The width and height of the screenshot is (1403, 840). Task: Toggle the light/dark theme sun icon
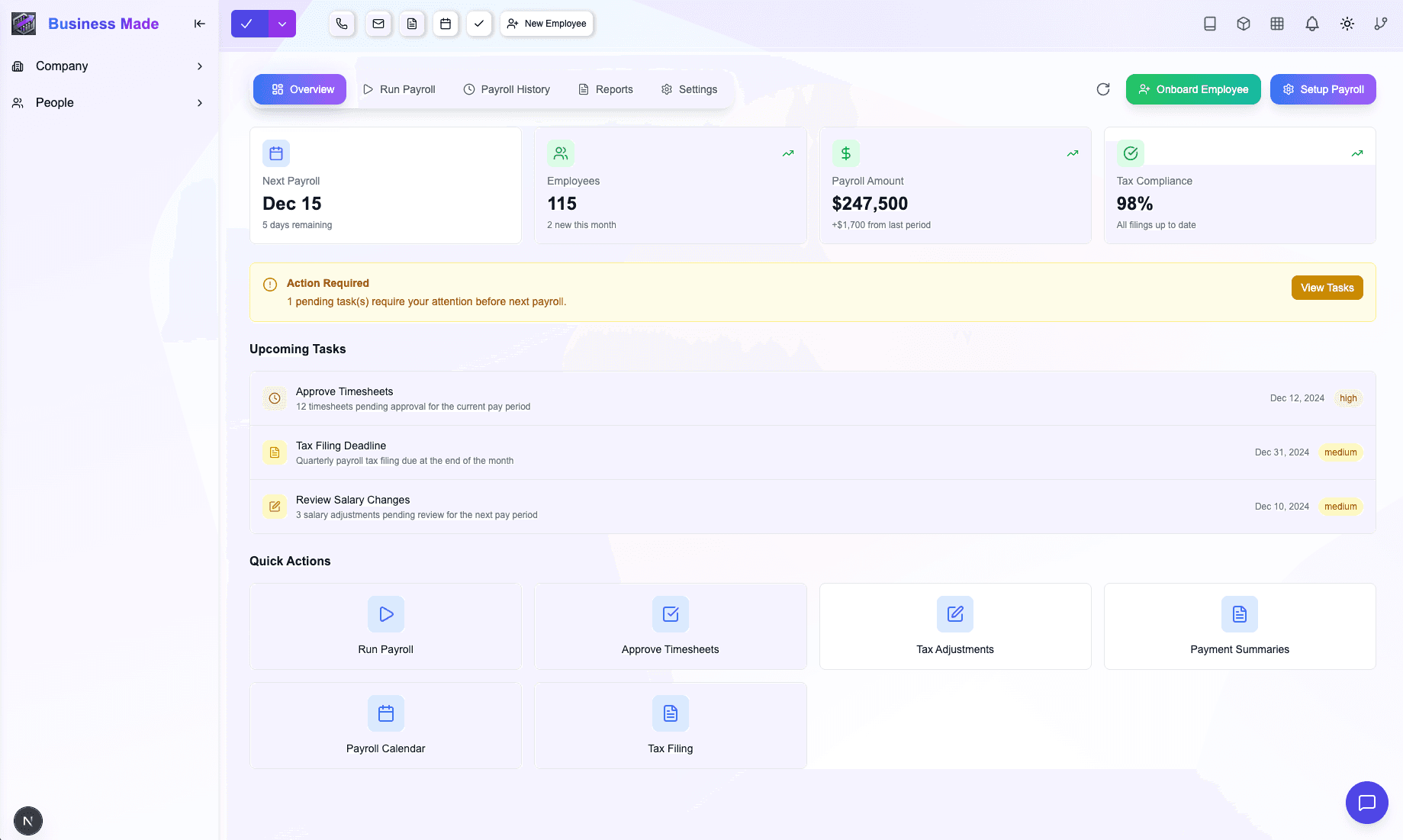[x=1347, y=24]
